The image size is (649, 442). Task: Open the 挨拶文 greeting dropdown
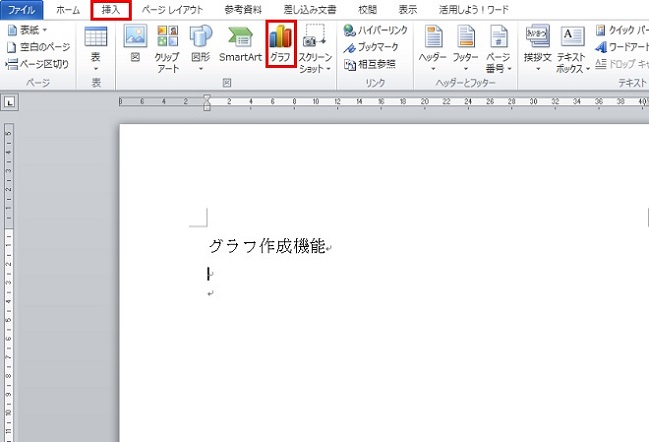[x=537, y=48]
